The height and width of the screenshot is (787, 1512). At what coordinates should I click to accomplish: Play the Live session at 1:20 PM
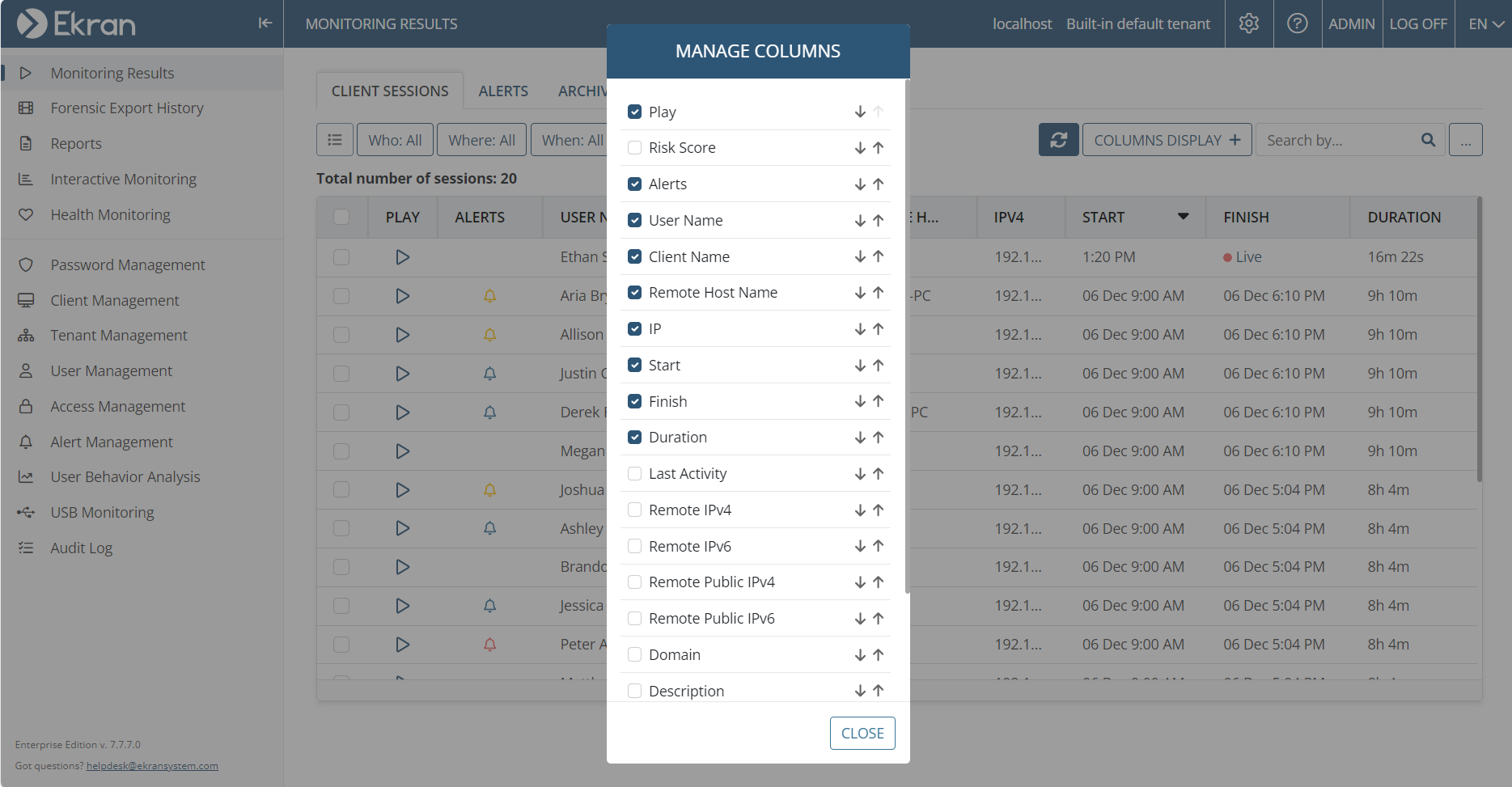402,257
